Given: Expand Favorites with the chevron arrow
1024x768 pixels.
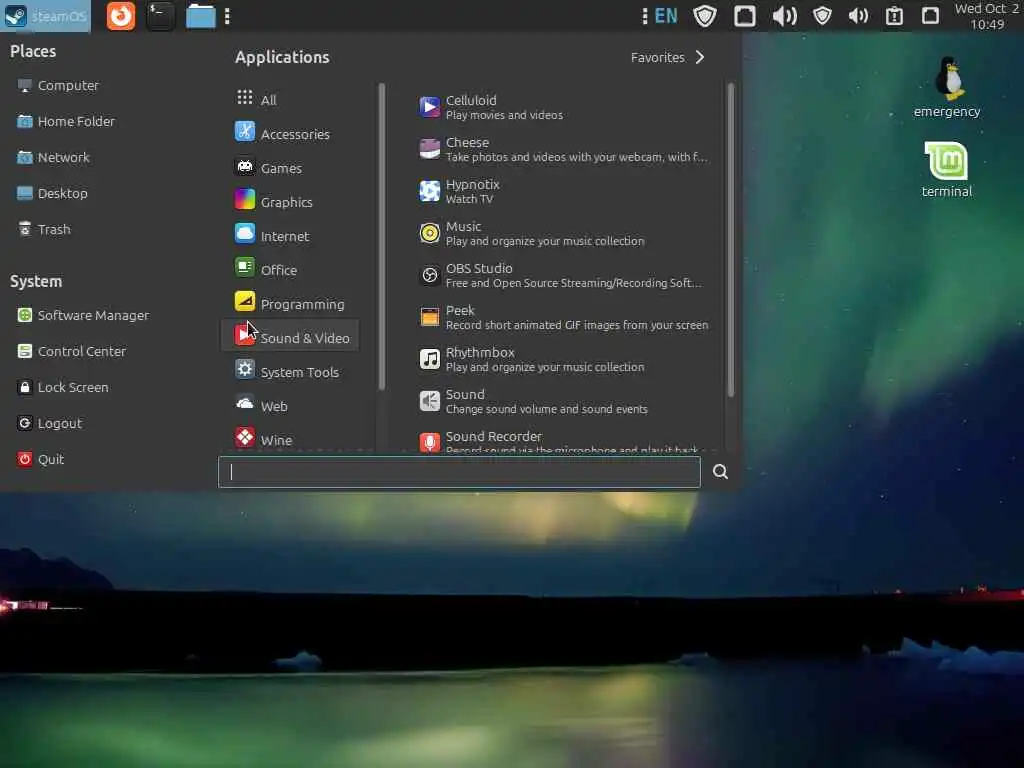Looking at the screenshot, I should click(699, 57).
